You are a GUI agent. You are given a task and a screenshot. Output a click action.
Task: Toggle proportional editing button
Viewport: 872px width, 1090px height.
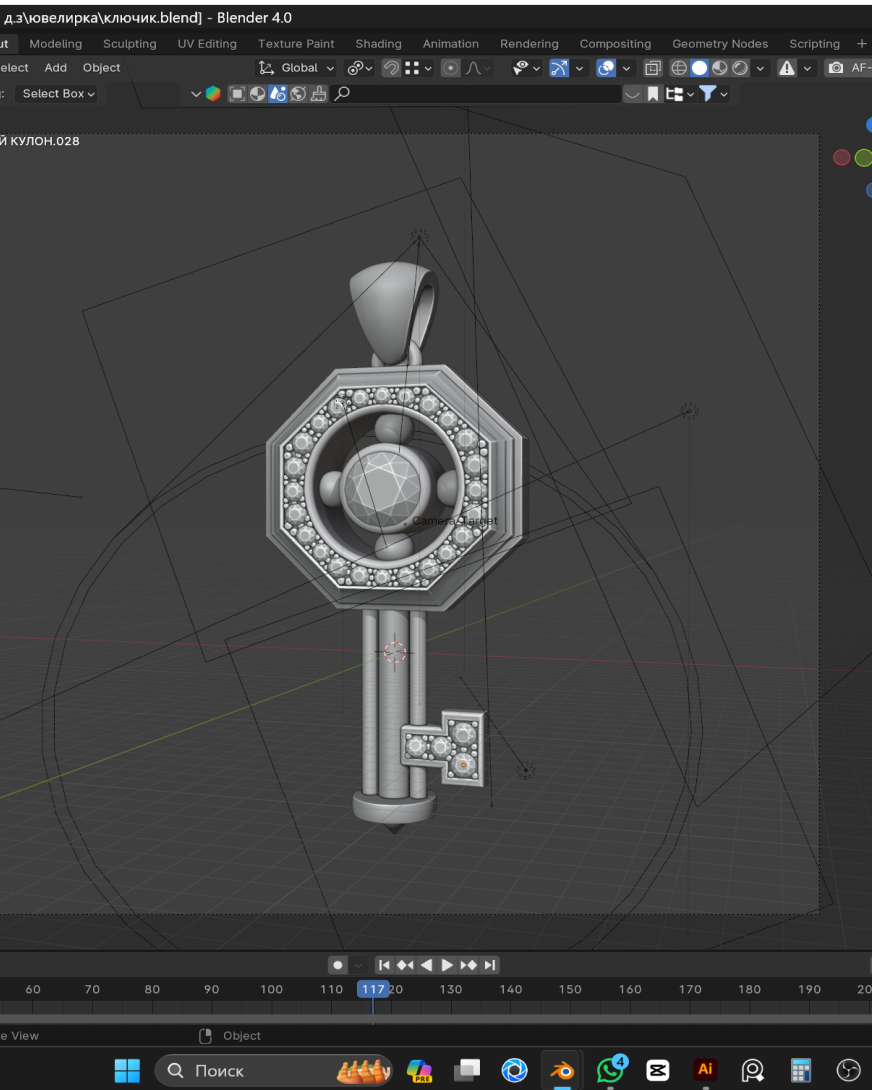tap(451, 68)
